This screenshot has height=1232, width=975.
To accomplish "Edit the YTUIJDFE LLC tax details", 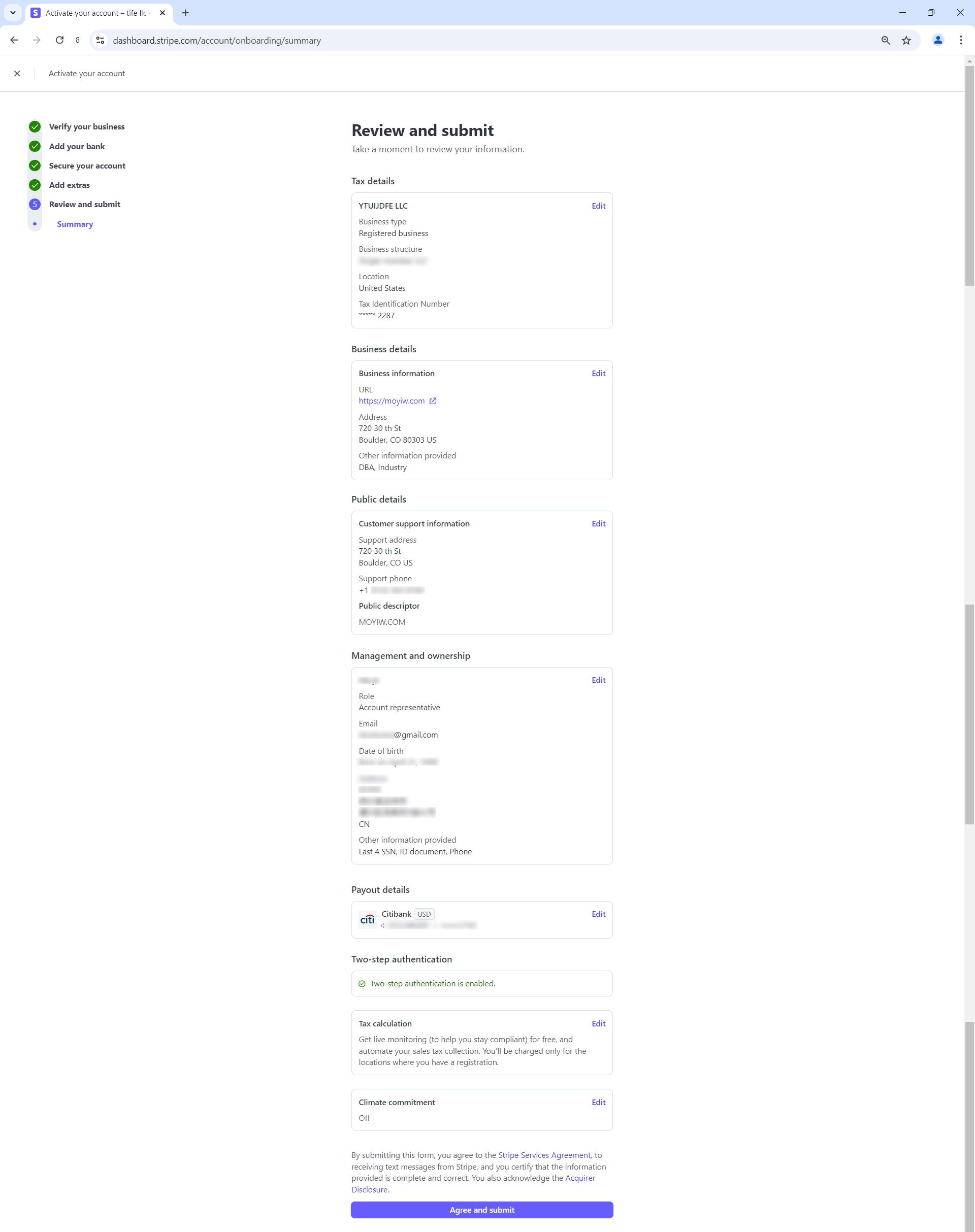I will (x=598, y=206).
